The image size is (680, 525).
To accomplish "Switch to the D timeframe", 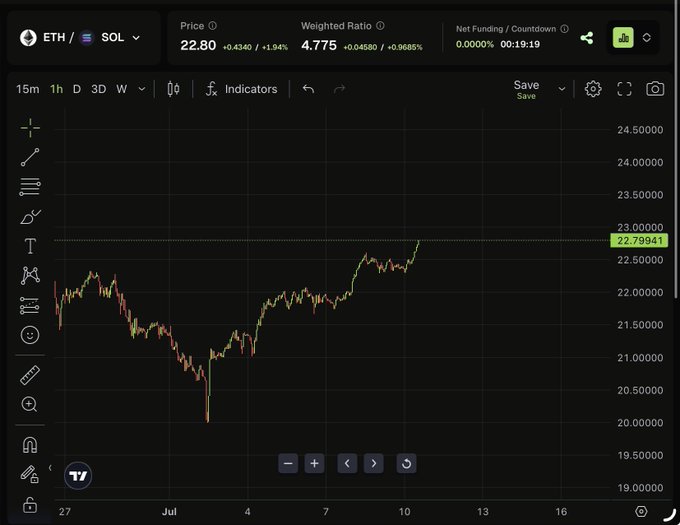I will pos(77,89).
